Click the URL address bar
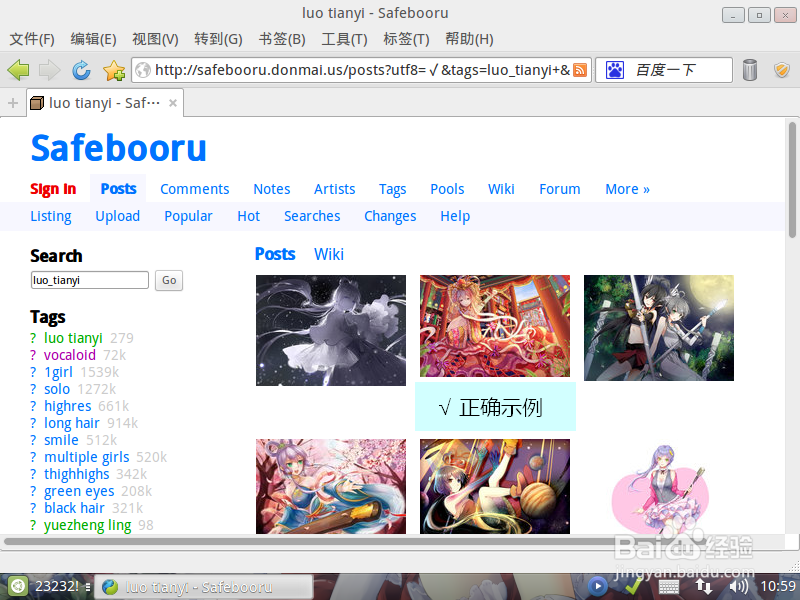This screenshot has width=800, height=600. (x=361, y=70)
